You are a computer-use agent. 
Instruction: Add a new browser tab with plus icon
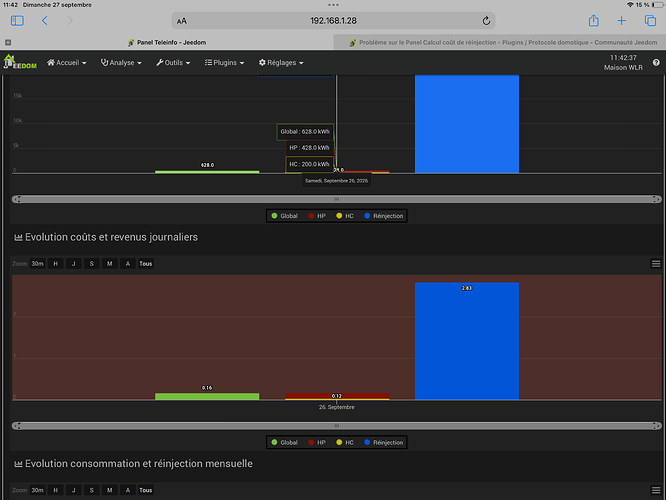pos(621,20)
